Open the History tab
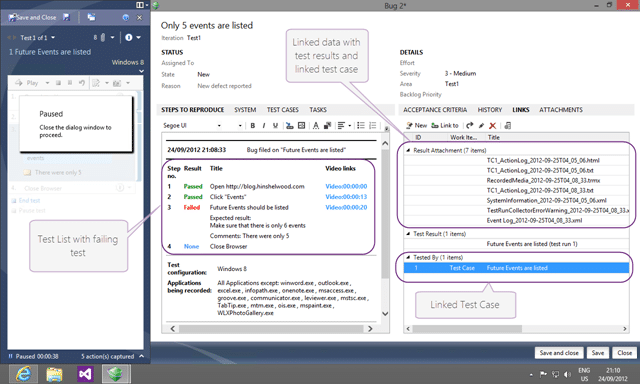The height and width of the screenshot is (384, 640). point(490,110)
